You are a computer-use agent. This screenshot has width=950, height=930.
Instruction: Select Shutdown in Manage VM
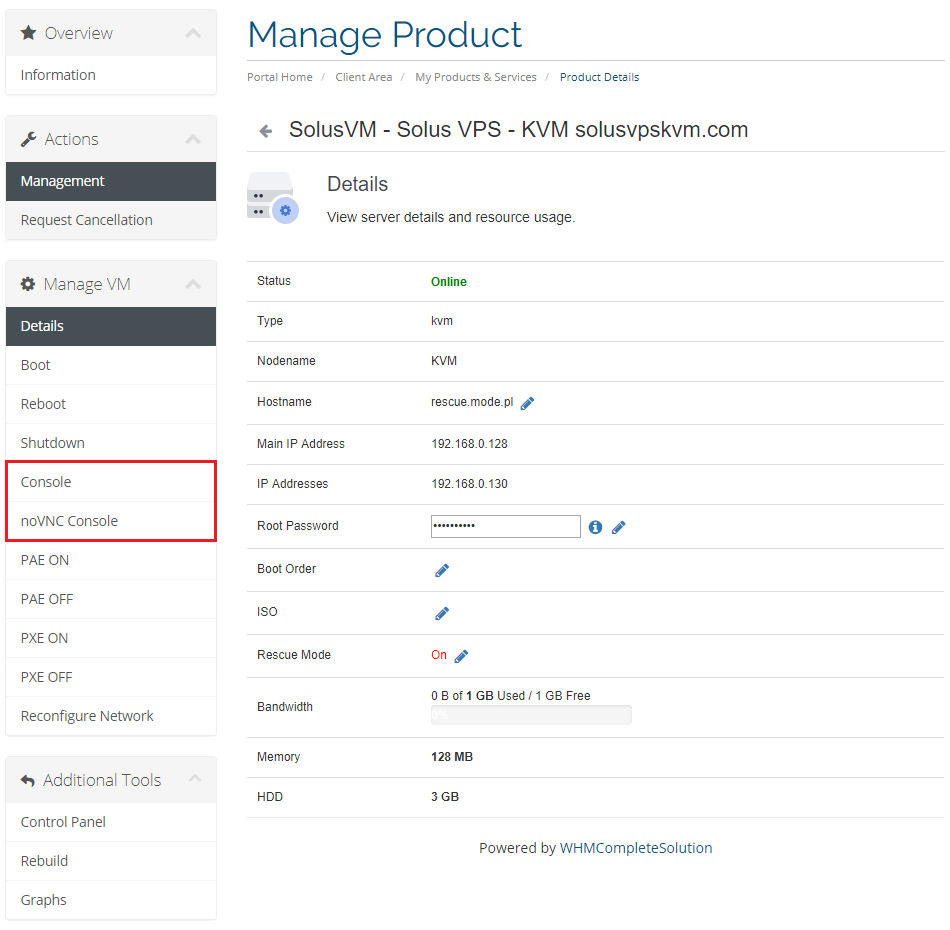tap(111, 443)
